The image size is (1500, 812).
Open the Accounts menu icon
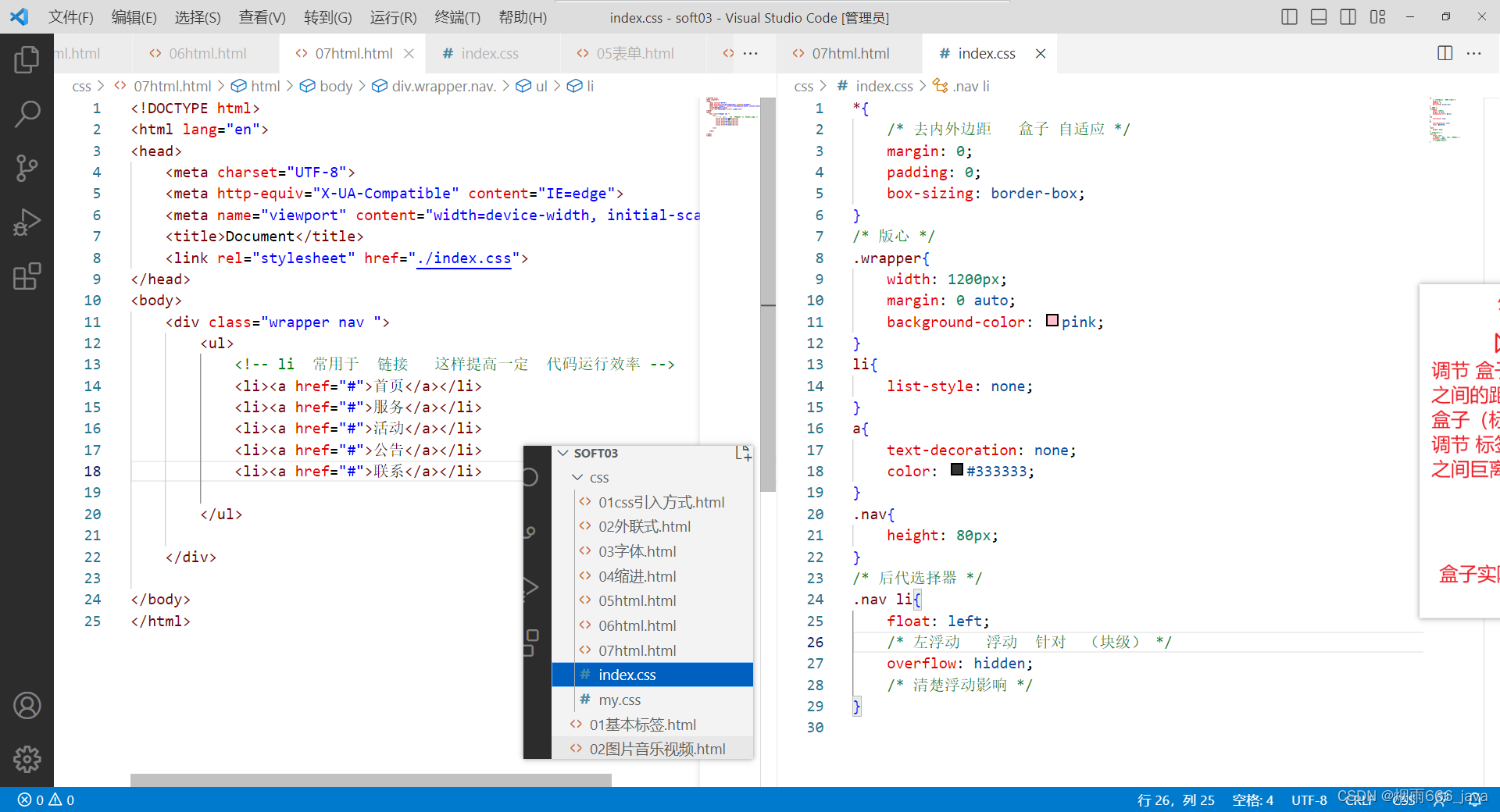pyautogui.click(x=27, y=706)
